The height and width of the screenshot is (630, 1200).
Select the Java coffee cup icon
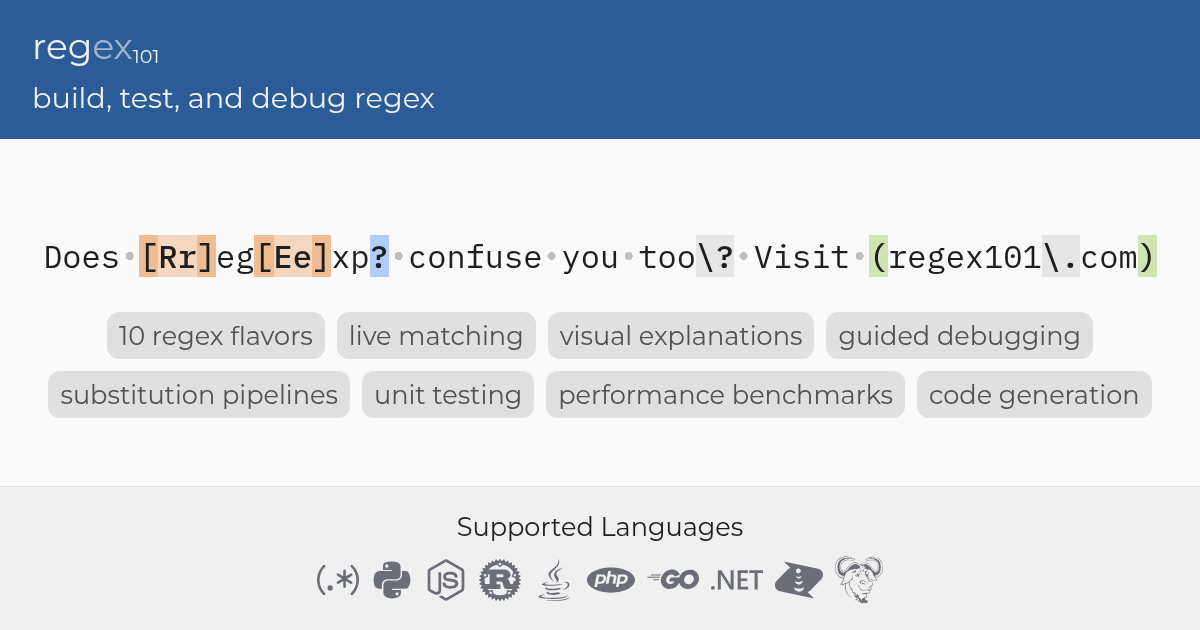(554, 580)
